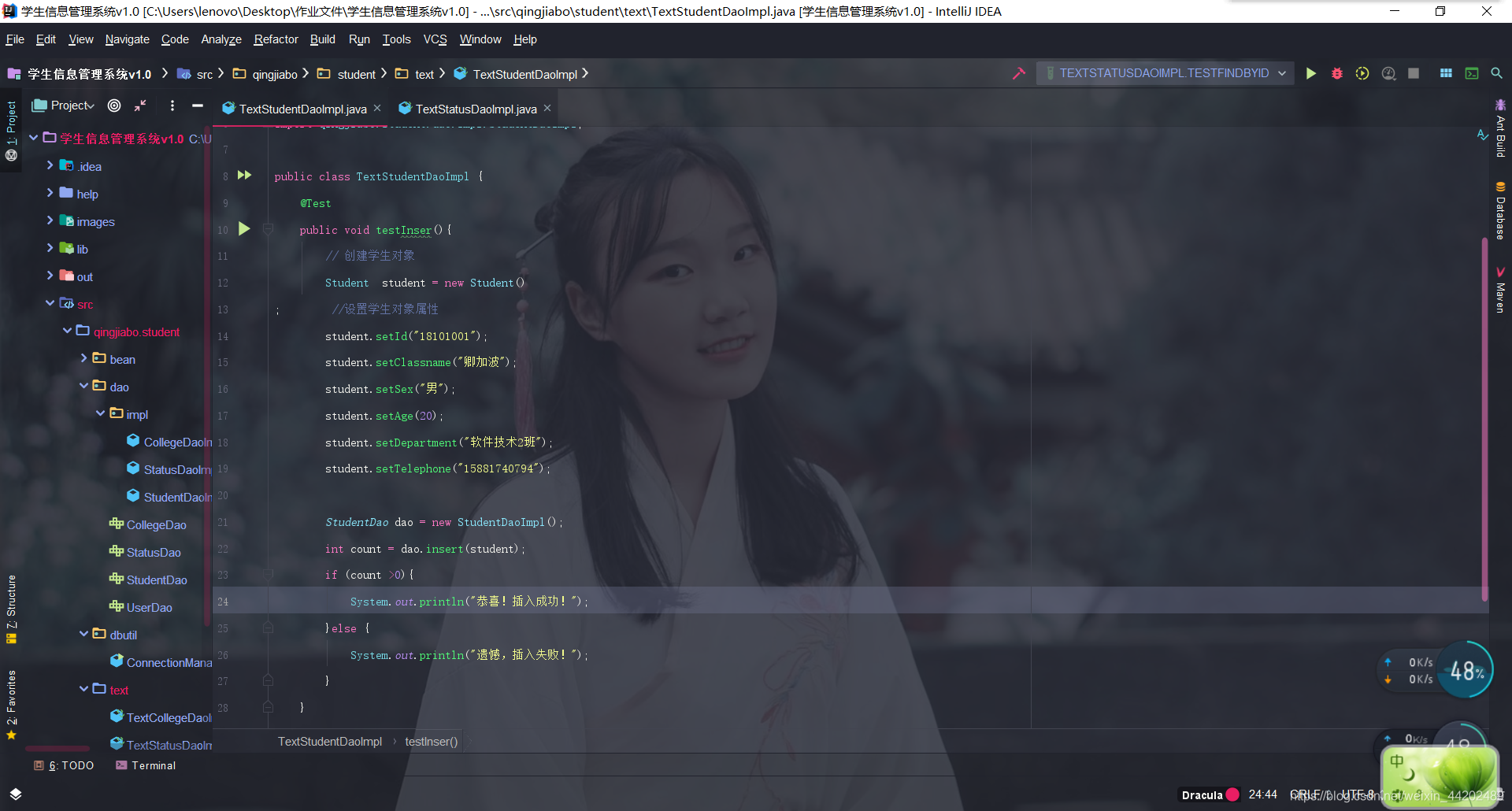This screenshot has width=1512, height=811.
Task: Open the VCS menu
Action: click(435, 39)
